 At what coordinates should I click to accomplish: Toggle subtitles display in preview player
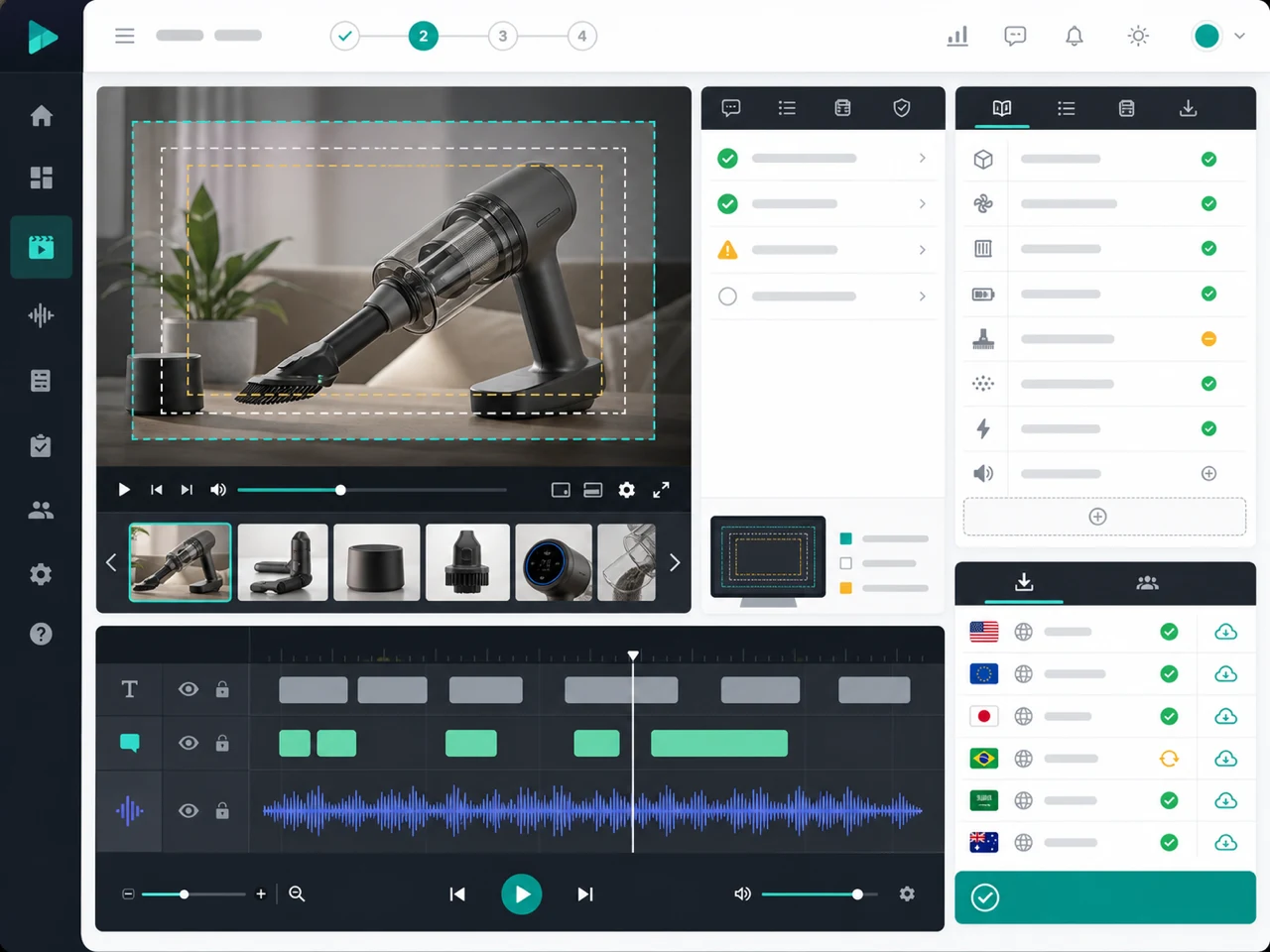592,490
